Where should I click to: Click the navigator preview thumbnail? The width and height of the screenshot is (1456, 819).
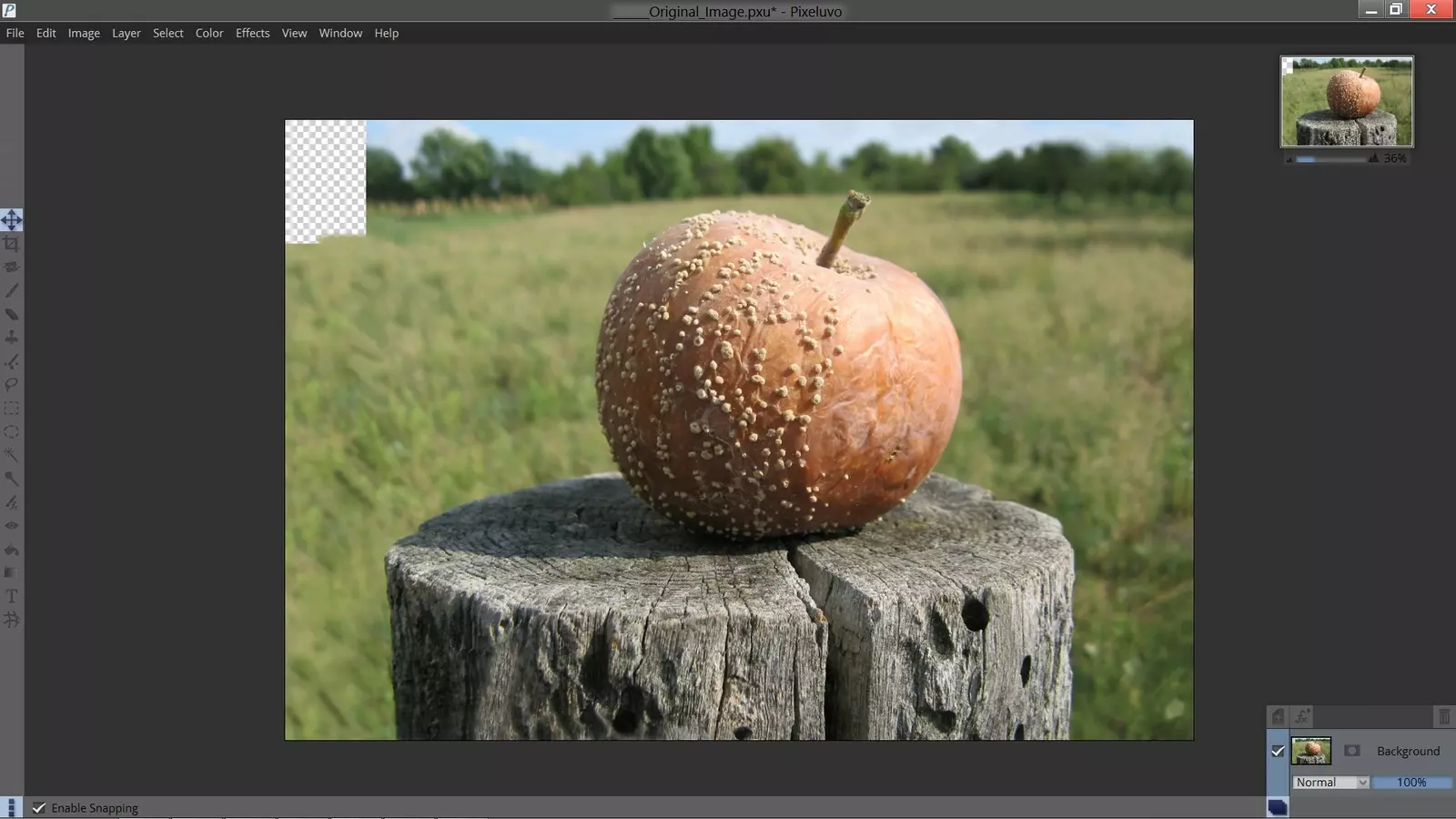1347,102
